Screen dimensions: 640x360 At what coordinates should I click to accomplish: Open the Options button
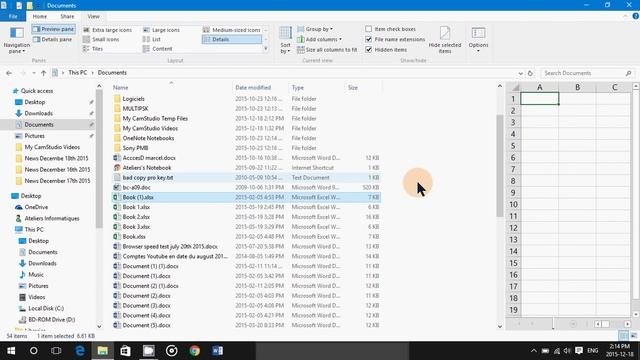[478, 40]
